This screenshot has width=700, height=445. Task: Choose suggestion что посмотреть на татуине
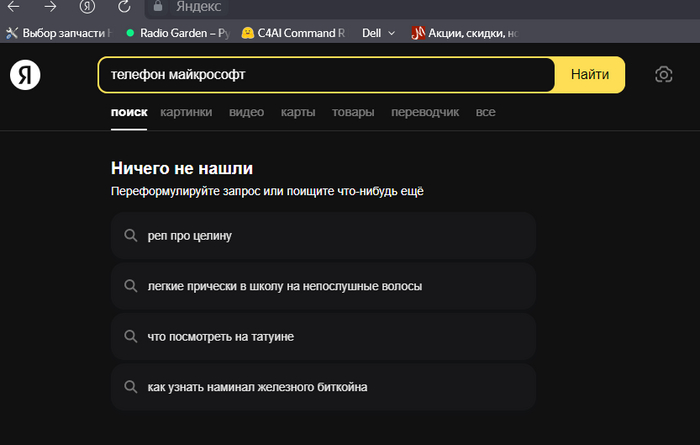point(323,337)
